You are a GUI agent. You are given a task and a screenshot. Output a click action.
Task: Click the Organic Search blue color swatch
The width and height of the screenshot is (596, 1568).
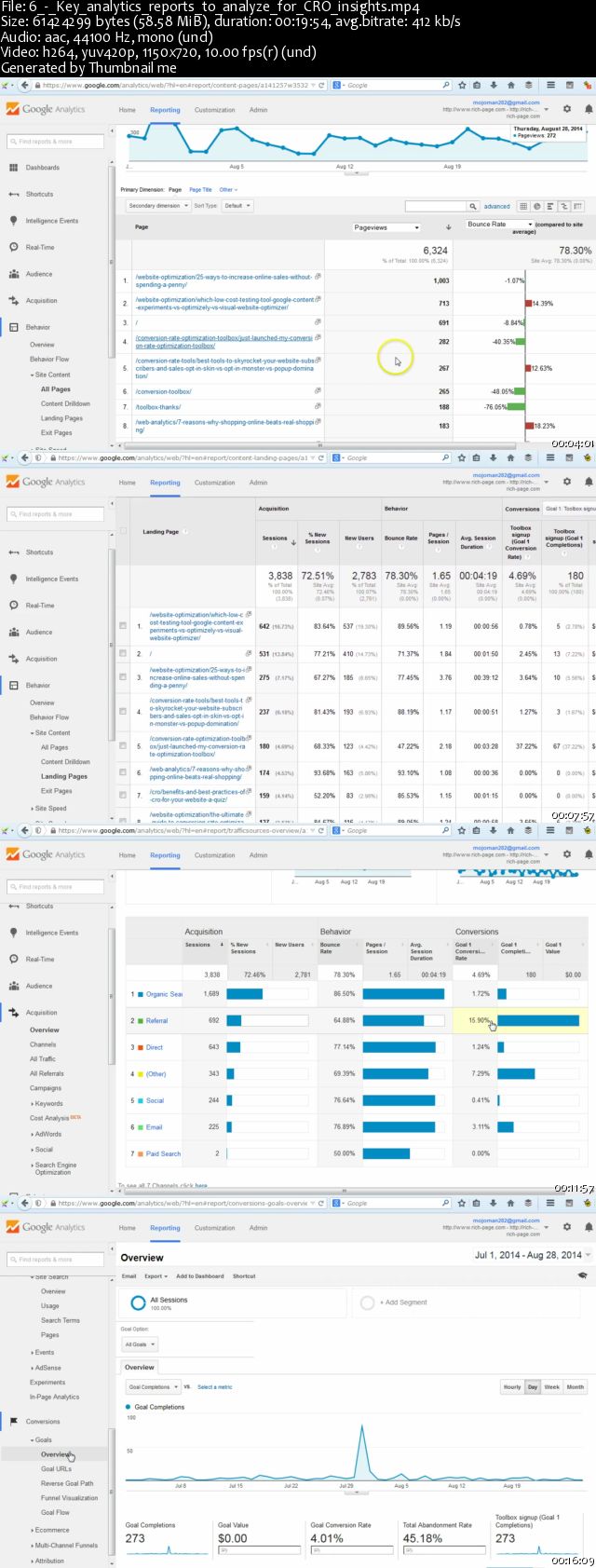pyautogui.click(x=140, y=994)
